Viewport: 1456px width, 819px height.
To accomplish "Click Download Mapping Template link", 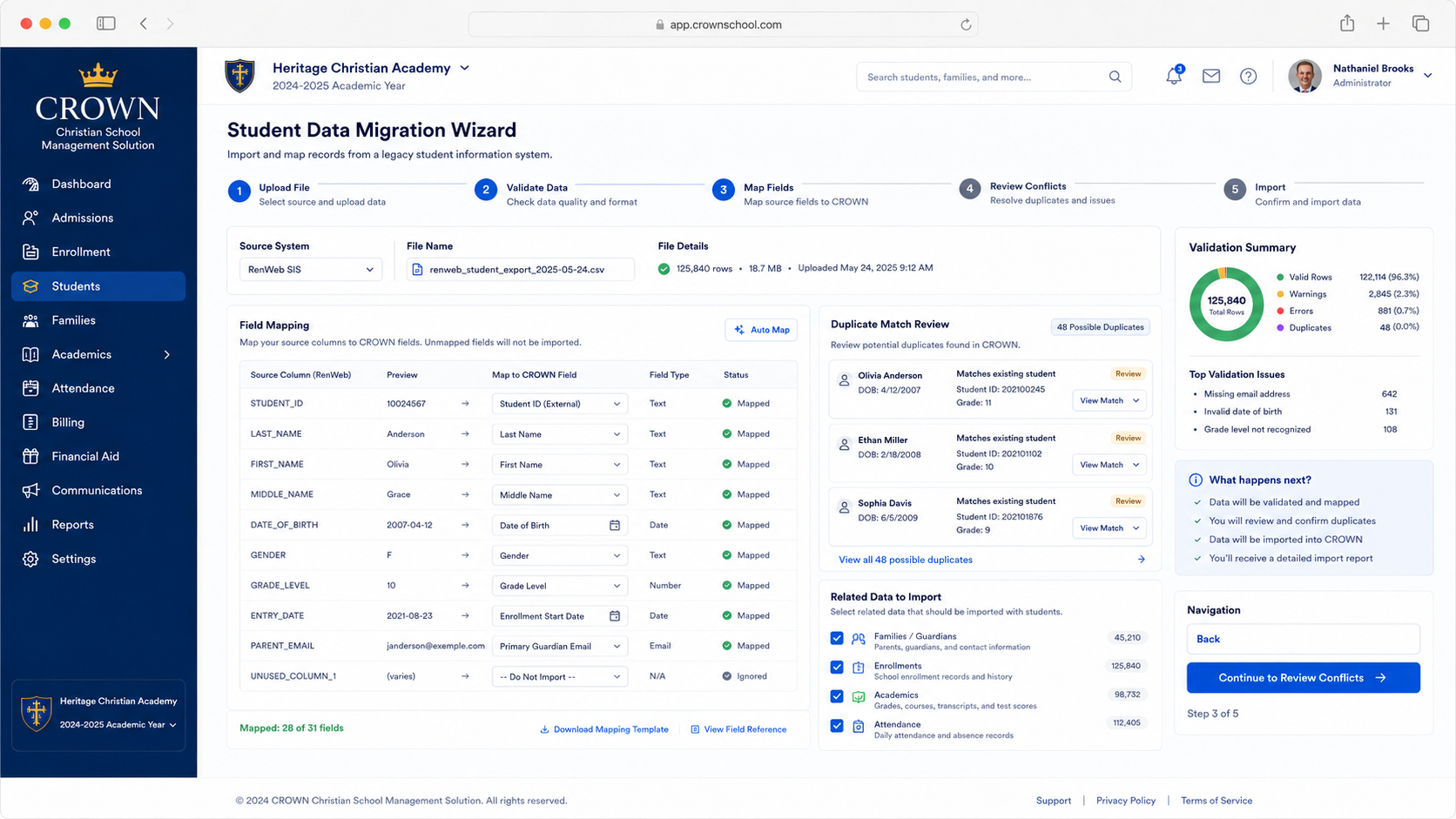I will click(604, 729).
